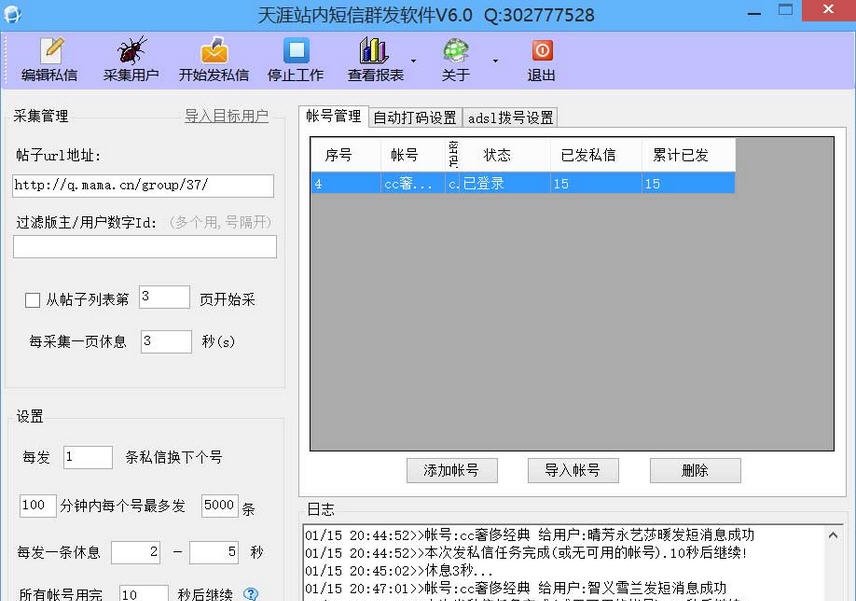
Task: Edit the 每发 message count field
Action: (88, 457)
